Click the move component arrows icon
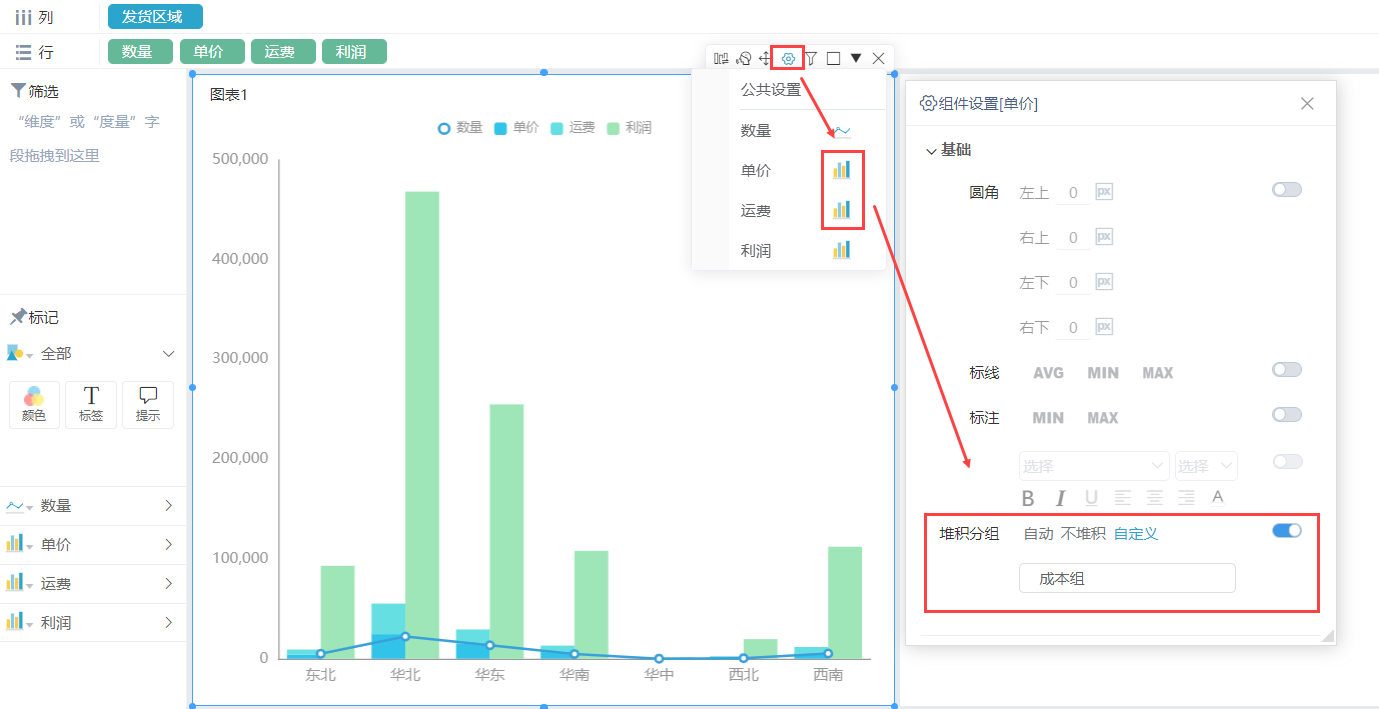 click(x=766, y=58)
